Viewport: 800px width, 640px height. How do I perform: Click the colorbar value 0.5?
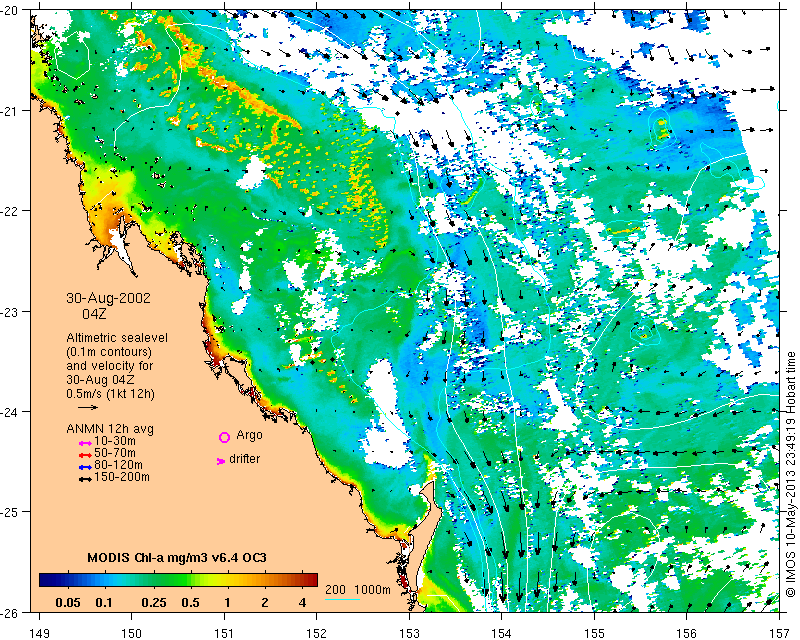[x=190, y=603]
